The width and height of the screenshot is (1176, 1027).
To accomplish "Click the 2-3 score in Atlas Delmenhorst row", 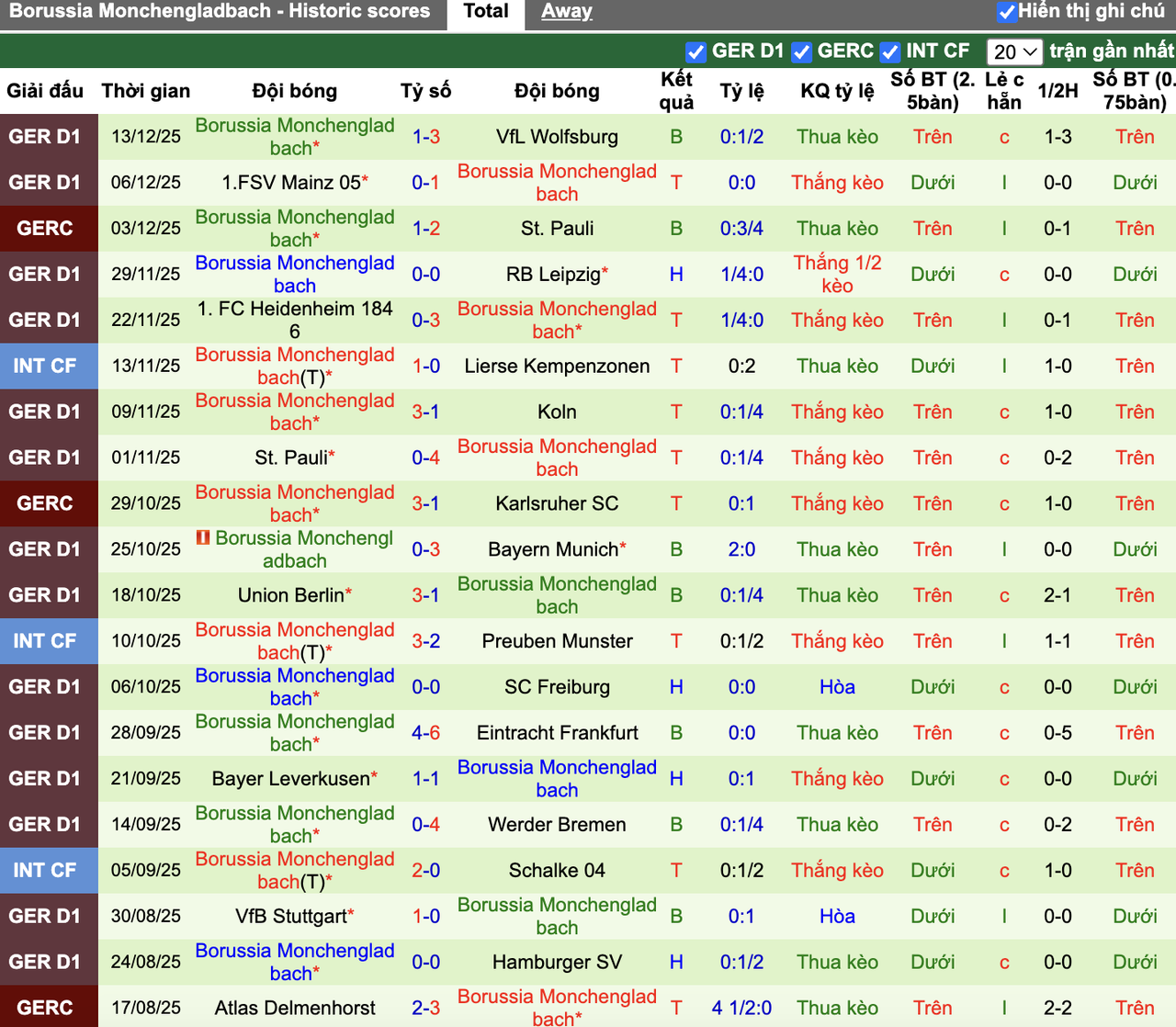I will (x=425, y=1010).
